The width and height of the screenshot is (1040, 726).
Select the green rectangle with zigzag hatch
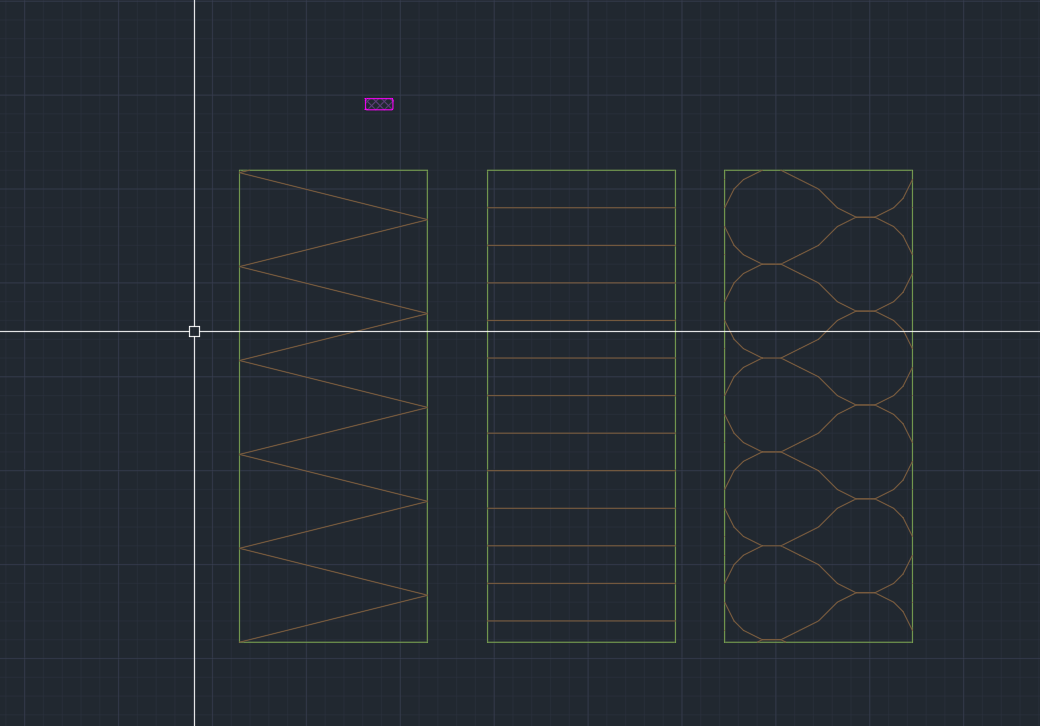[x=333, y=406]
